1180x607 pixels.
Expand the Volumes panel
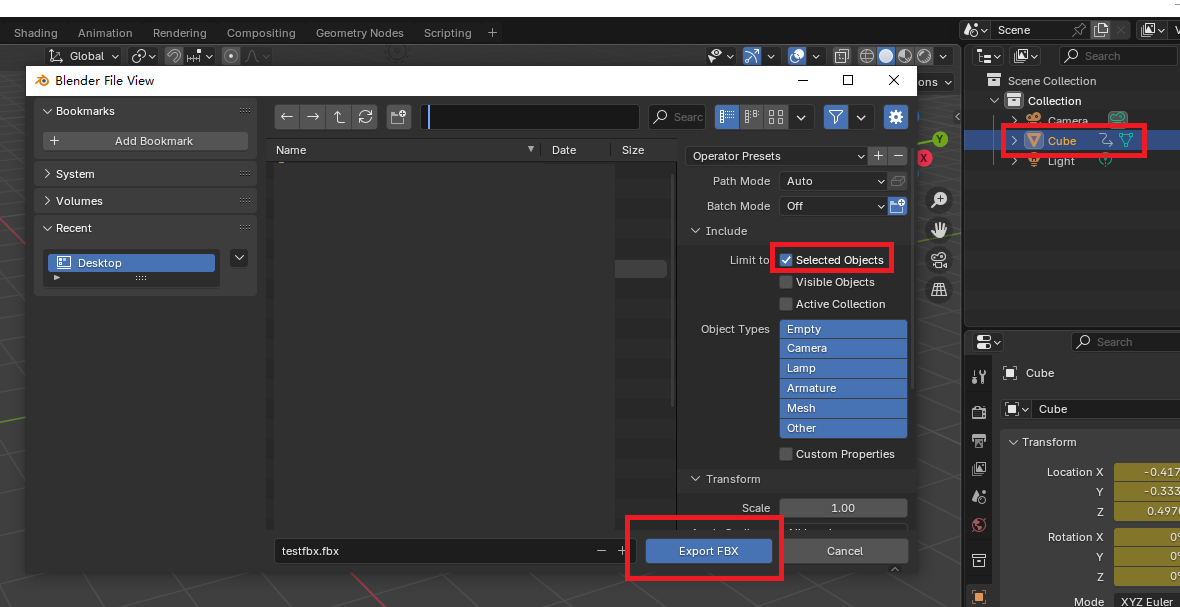point(48,201)
